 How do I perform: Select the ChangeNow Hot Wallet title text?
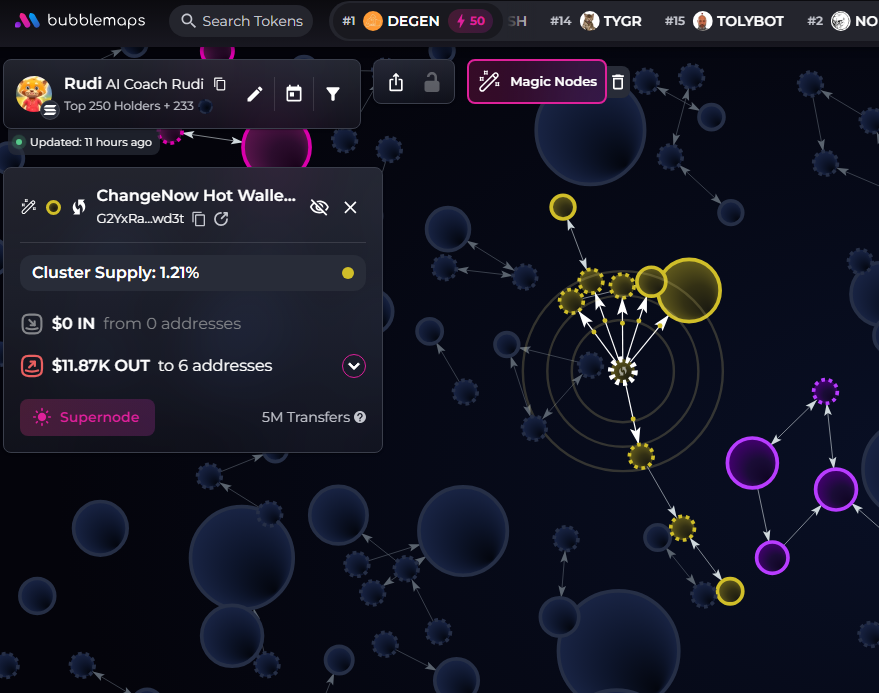tap(196, 195)
